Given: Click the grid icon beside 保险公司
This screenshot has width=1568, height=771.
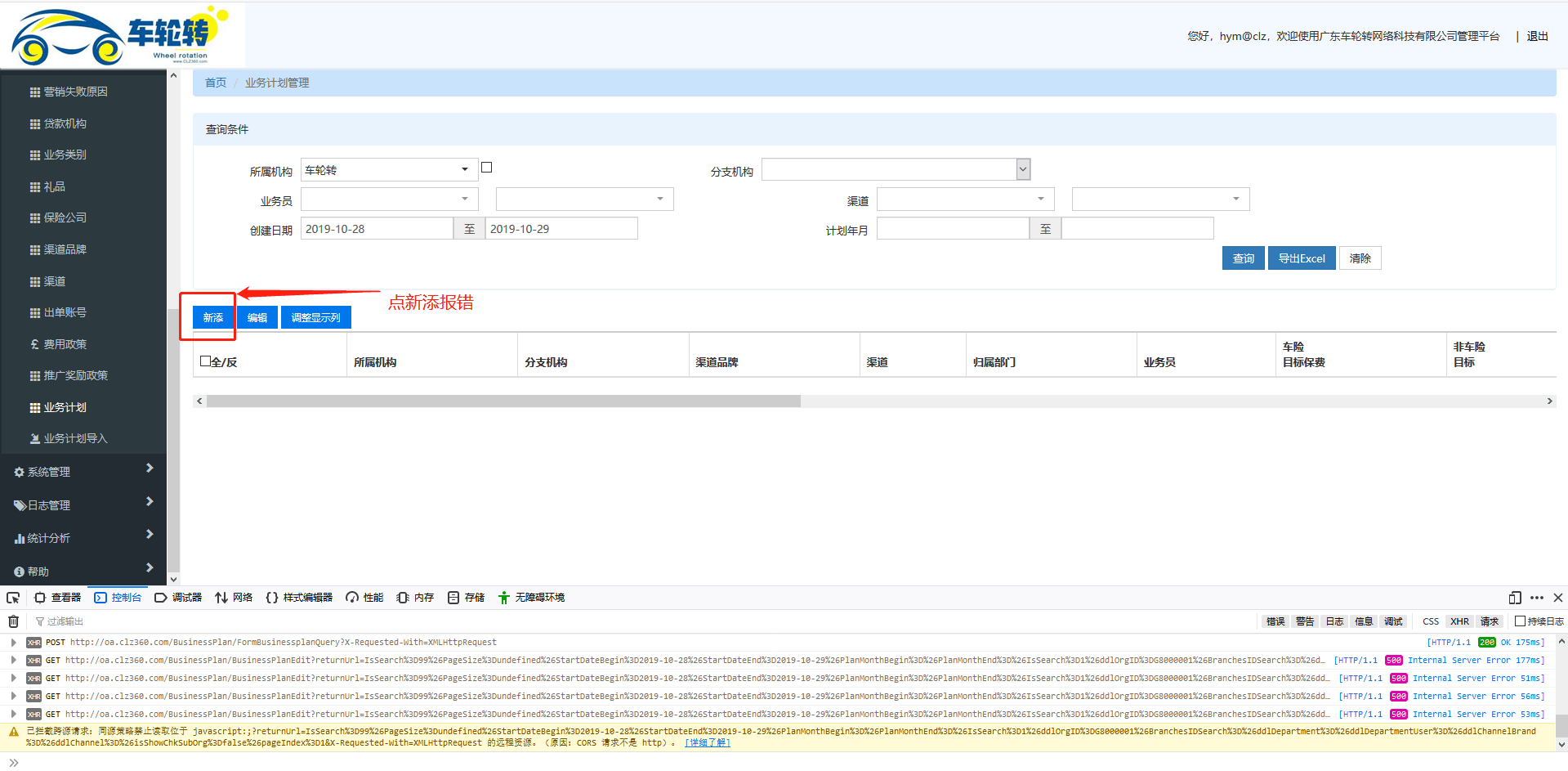Looking at the screenshot, I should click(35, 218).
